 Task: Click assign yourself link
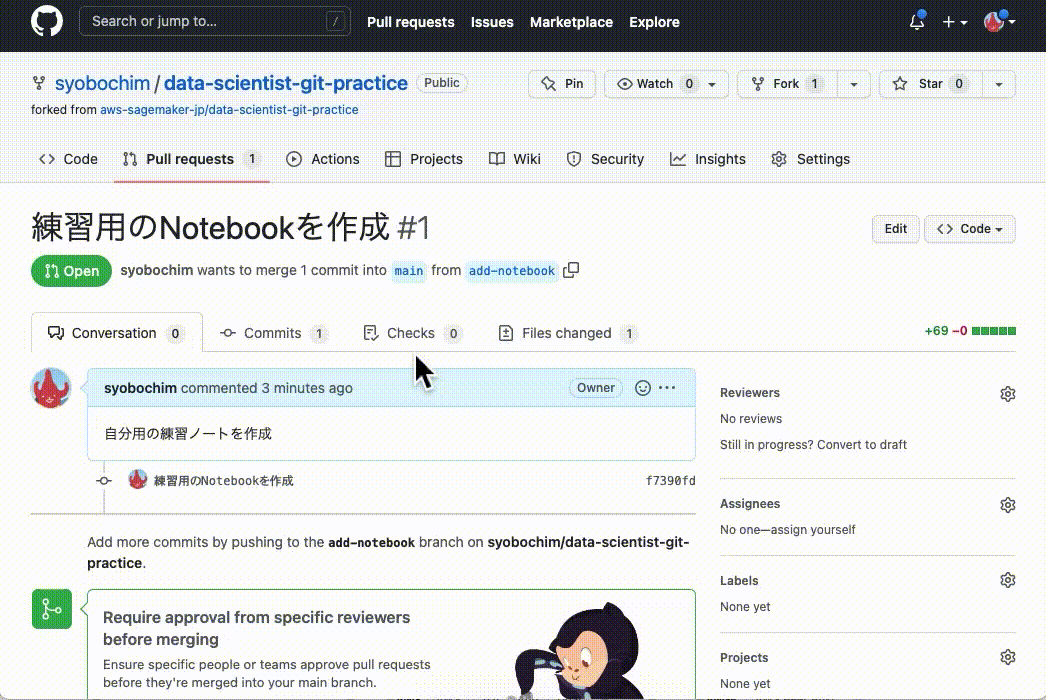(x=814, y=530)
